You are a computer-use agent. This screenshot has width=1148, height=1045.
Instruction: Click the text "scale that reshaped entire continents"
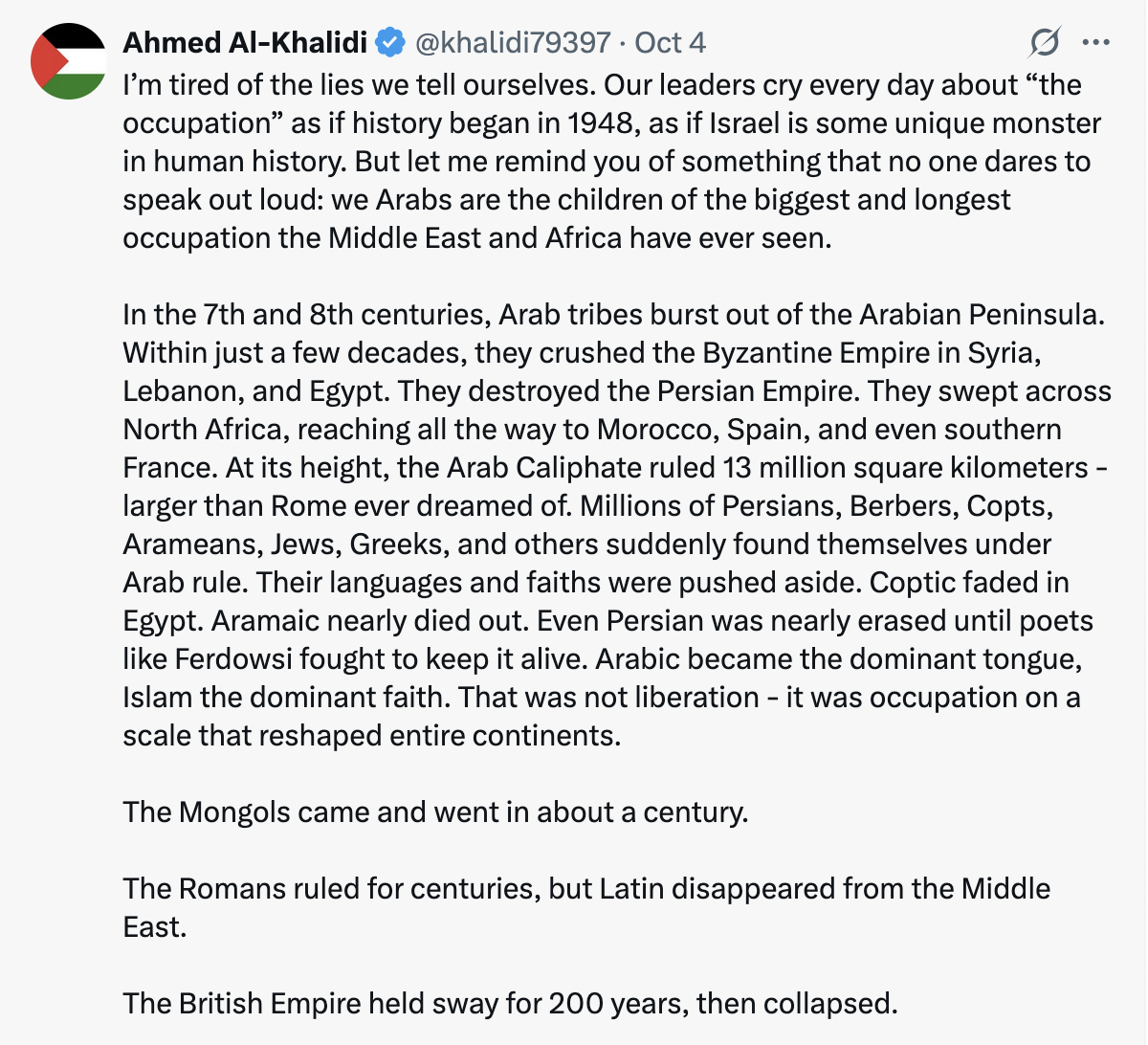[371, 735]
